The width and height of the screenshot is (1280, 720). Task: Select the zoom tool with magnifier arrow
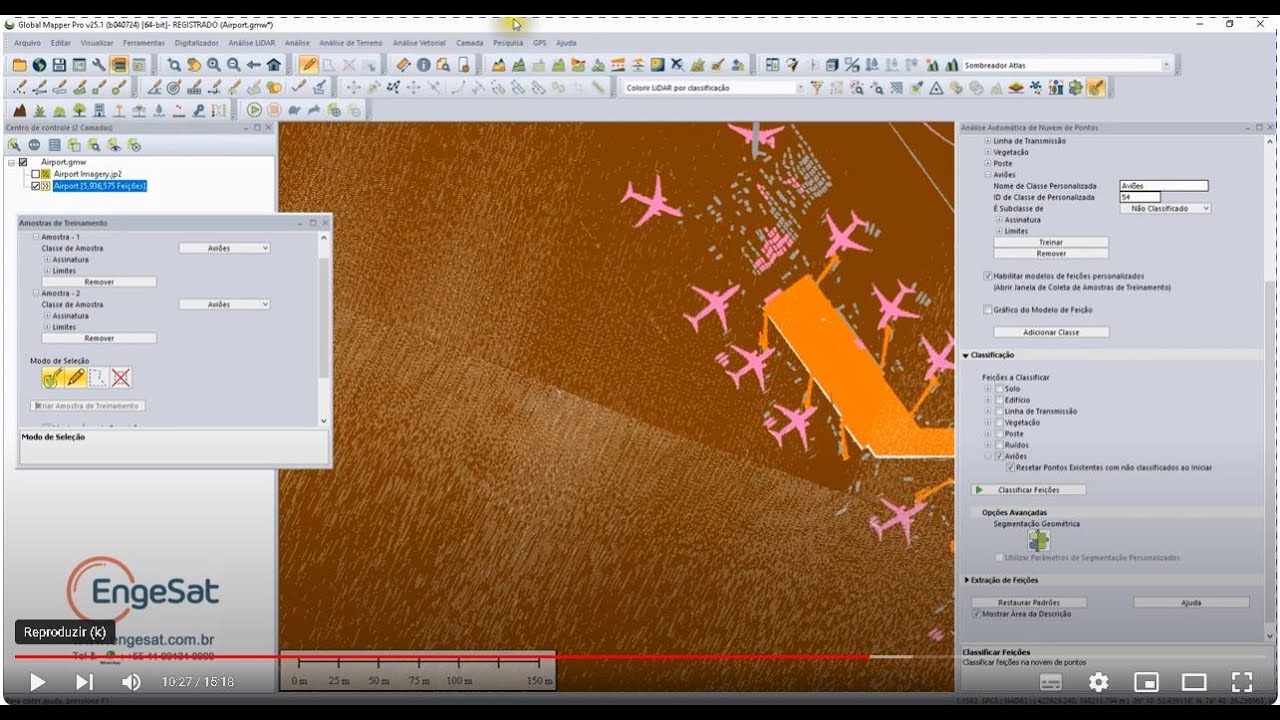tap(174, 65)
